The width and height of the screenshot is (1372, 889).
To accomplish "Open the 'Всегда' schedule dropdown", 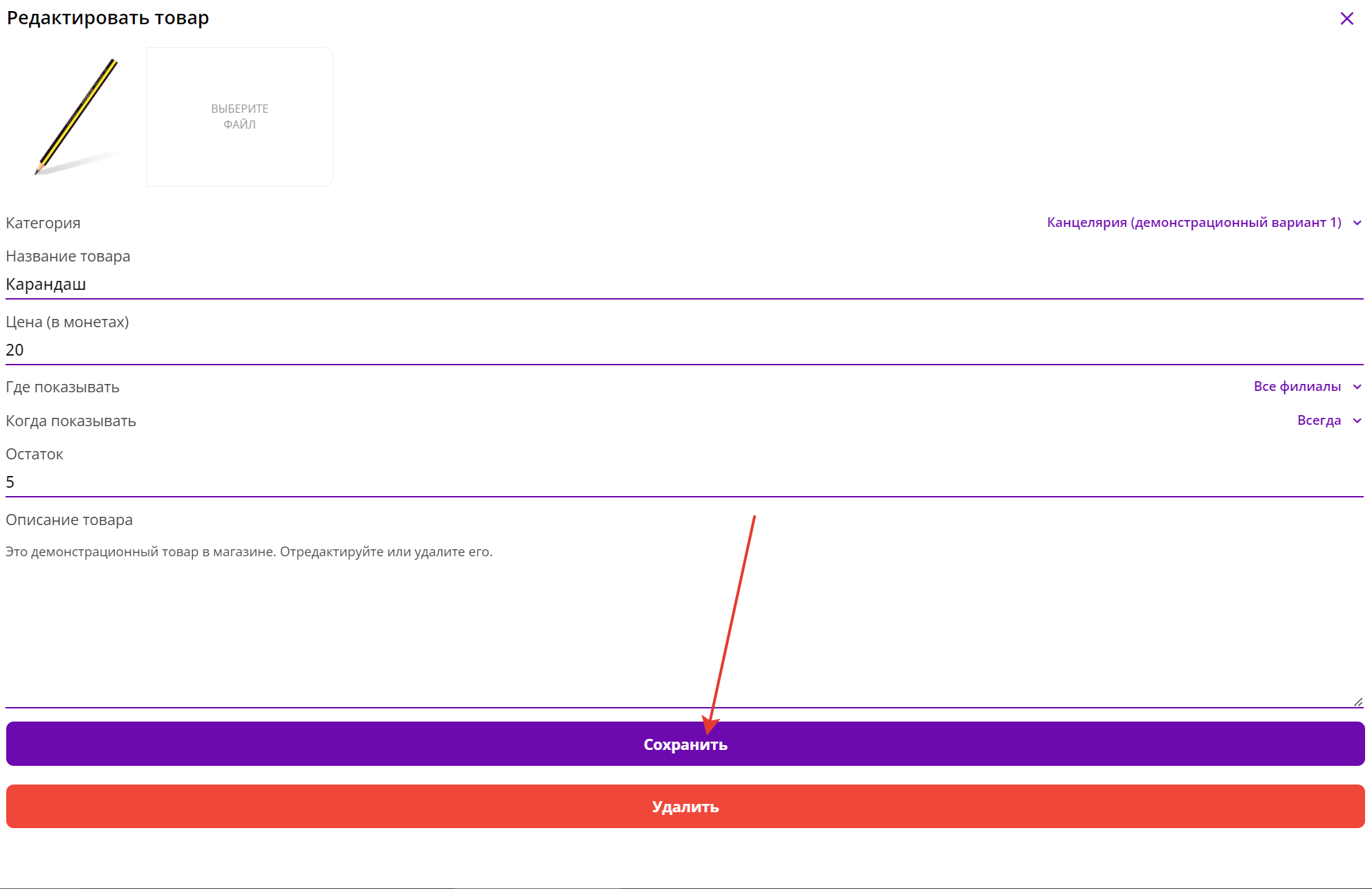I will tap(1318, 421).
